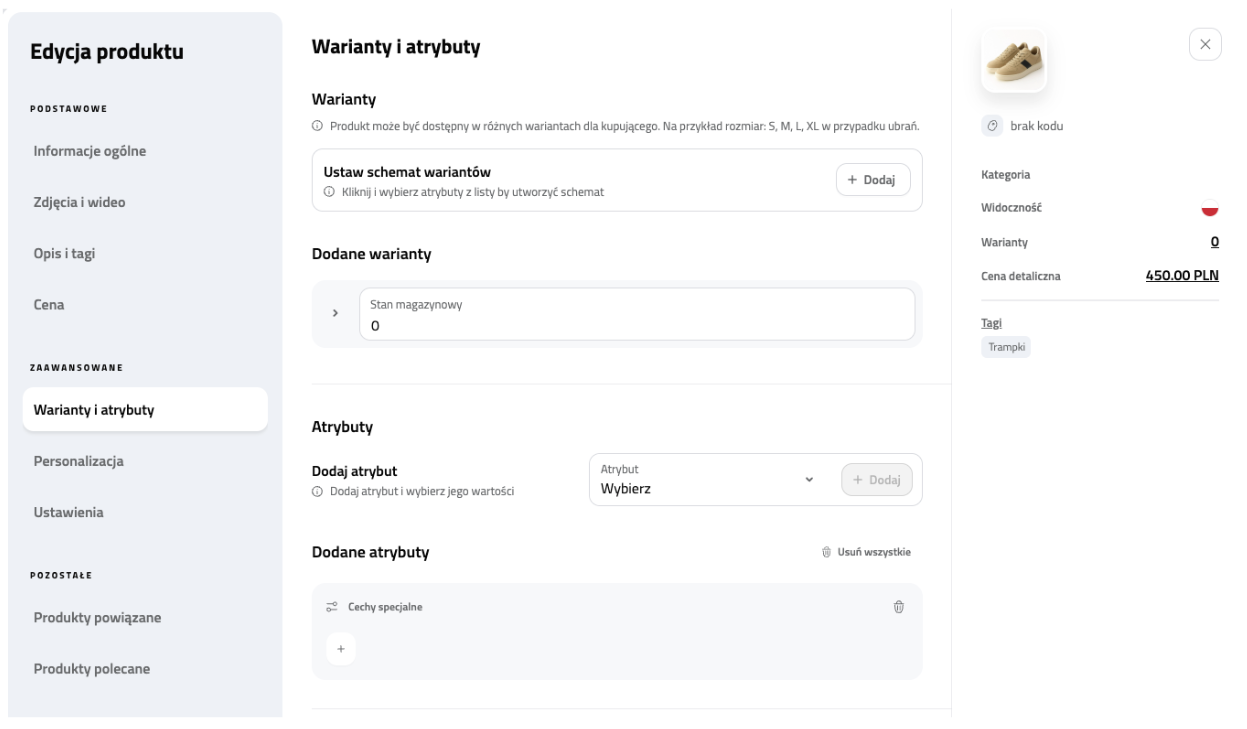This screenshot has width=1247, height=729.
Task: Click the info icon under Warianty heading
Action: point(318,128)
